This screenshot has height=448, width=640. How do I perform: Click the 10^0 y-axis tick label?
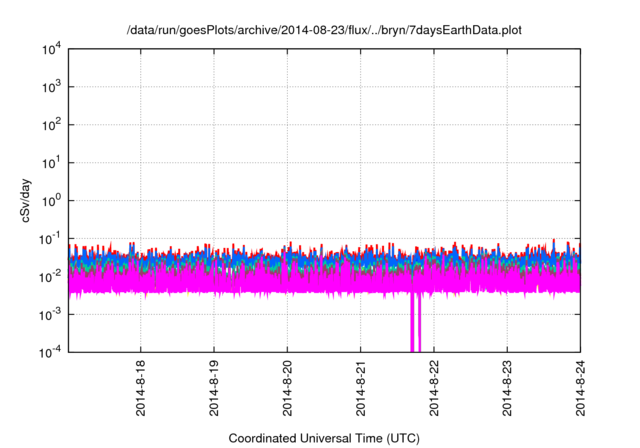(52, 201)
